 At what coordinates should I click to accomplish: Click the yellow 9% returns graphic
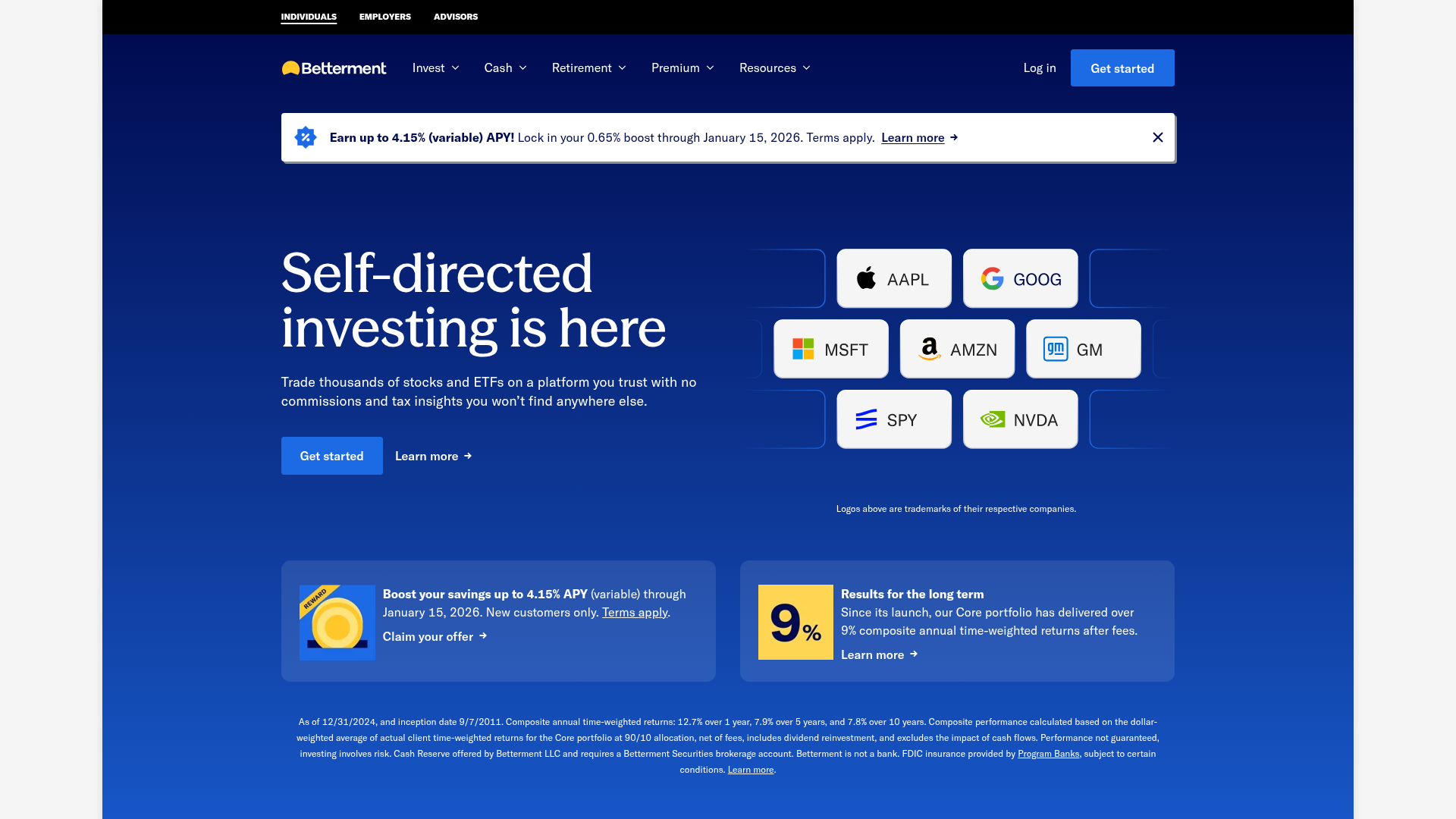[795, 622]
